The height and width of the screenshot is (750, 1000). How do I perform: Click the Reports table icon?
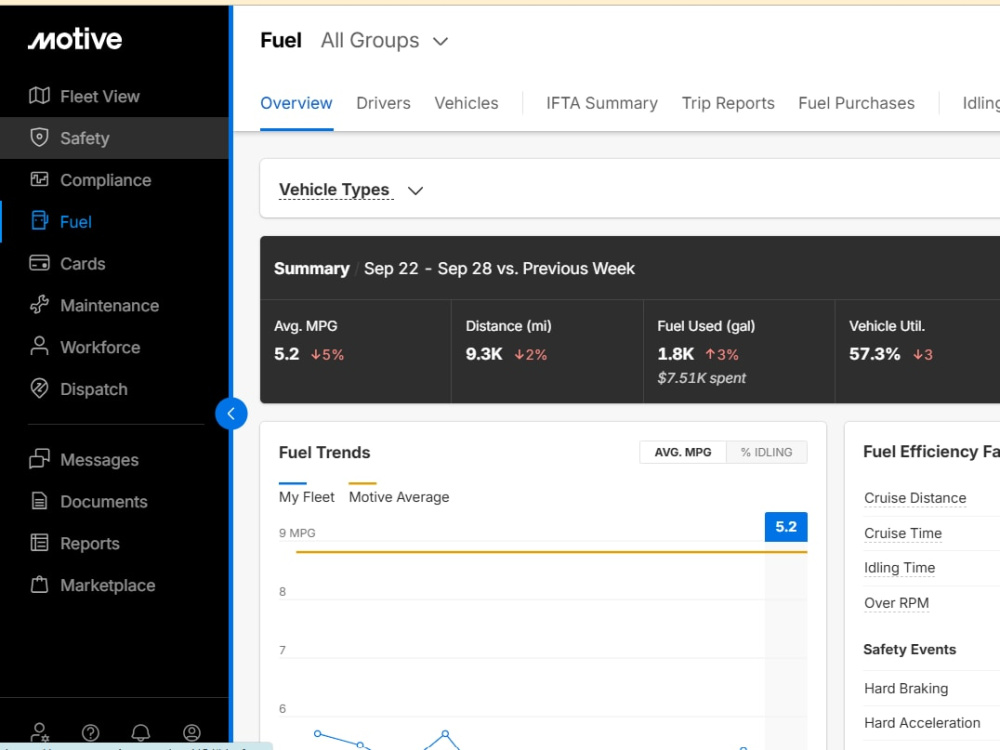click(x=40, y=543)
